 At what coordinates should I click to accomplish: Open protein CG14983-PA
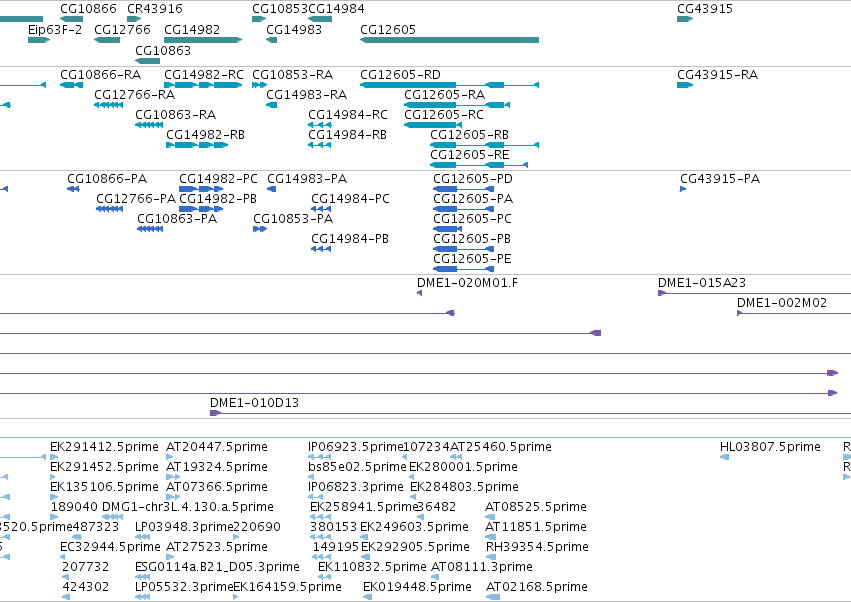[307, 179]
